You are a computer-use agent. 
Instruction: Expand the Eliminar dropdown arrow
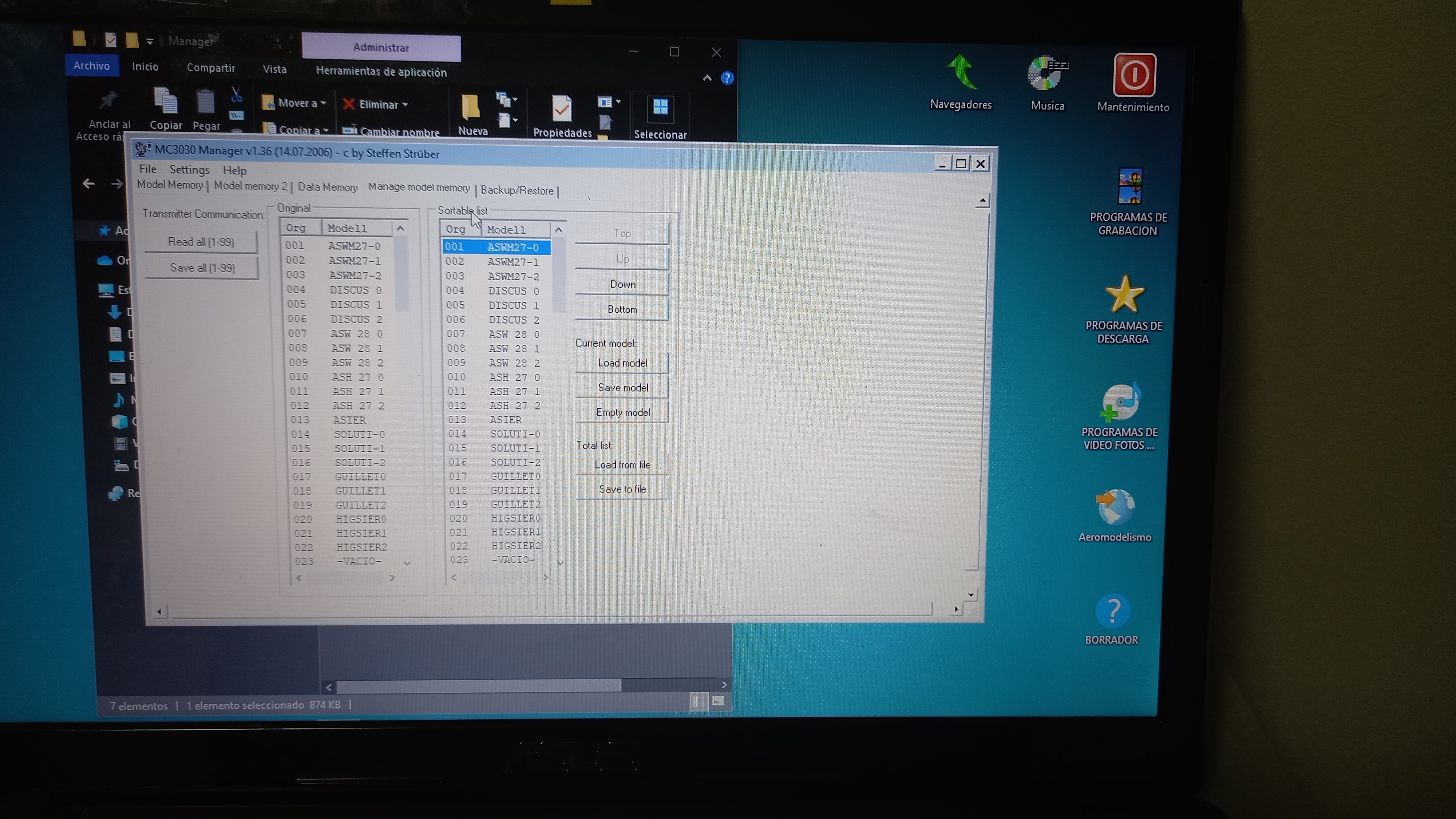[x=405, y=104]
